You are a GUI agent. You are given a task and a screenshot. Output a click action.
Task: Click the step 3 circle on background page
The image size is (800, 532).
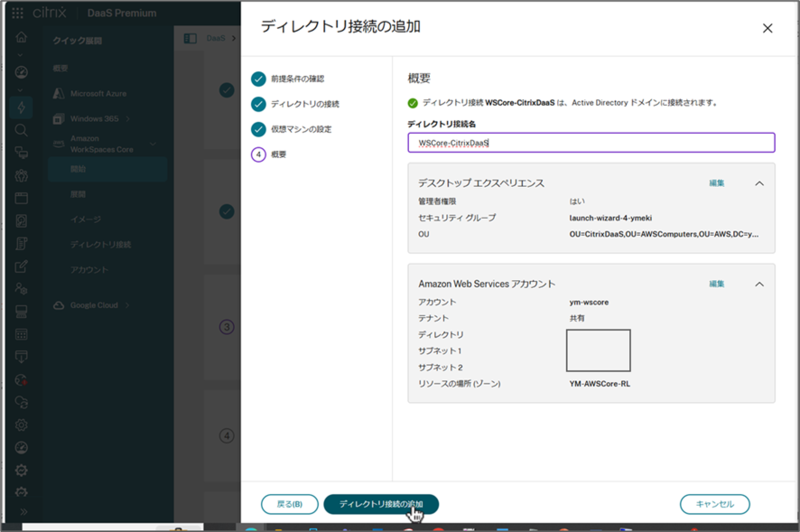tap(227, 327)
